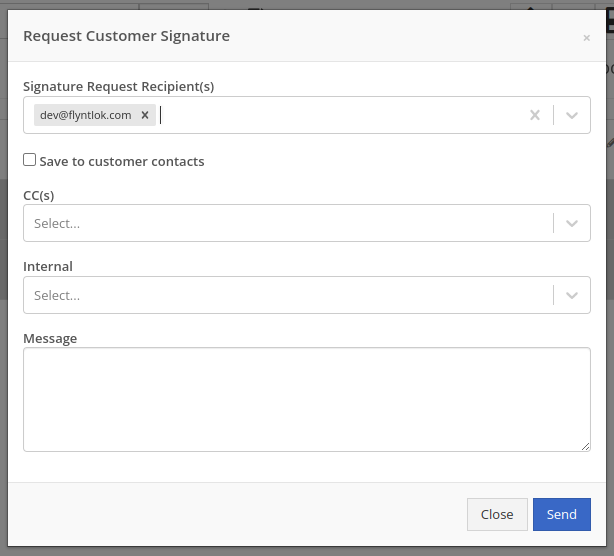The height and width of the screenshot is (556, 614).
Task: Open the CC(s) dropdown chevron
Action: click(572, 223)
